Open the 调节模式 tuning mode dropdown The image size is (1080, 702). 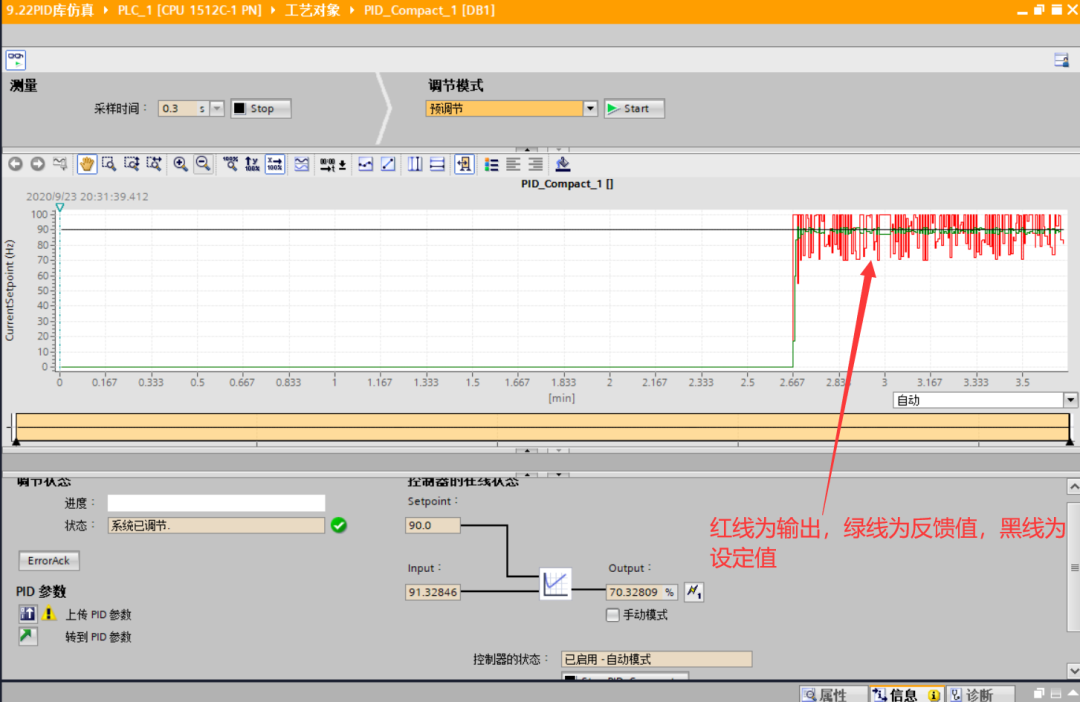click(x=590, y=108)
